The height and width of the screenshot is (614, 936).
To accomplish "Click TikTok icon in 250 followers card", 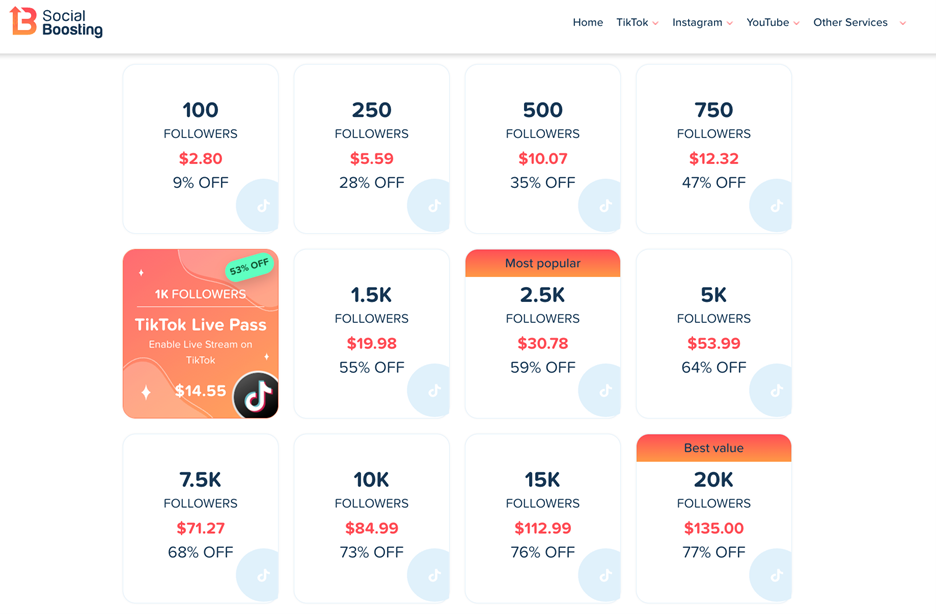I will click(x=434, y=205).
